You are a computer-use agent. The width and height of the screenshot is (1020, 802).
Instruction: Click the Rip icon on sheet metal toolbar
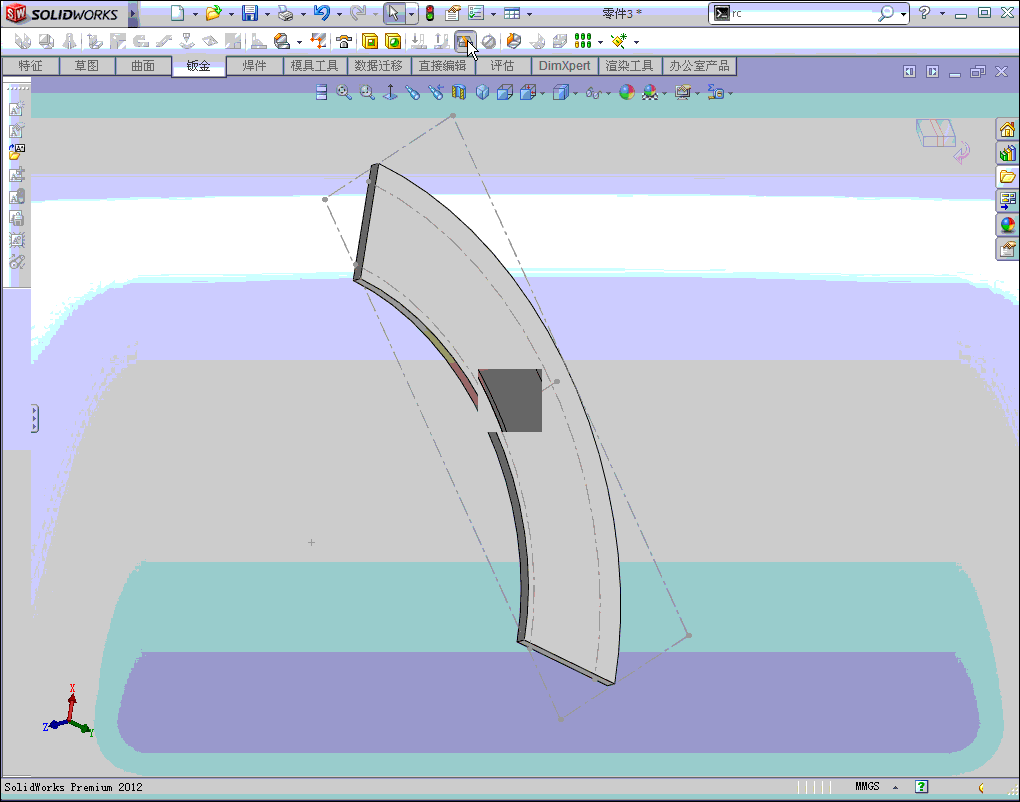pyautogui.click(x=514, y=42)
